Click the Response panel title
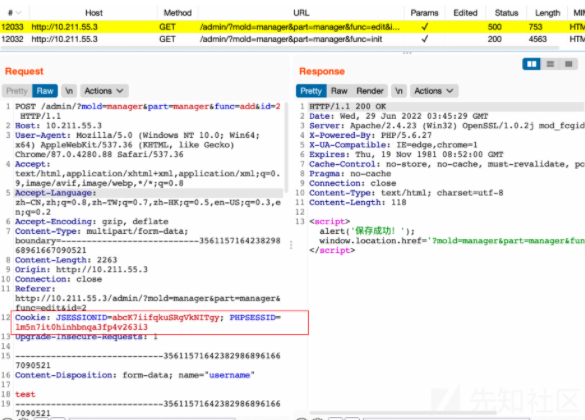The height and width of the screenshot is (420, 585). coord(322,71)
